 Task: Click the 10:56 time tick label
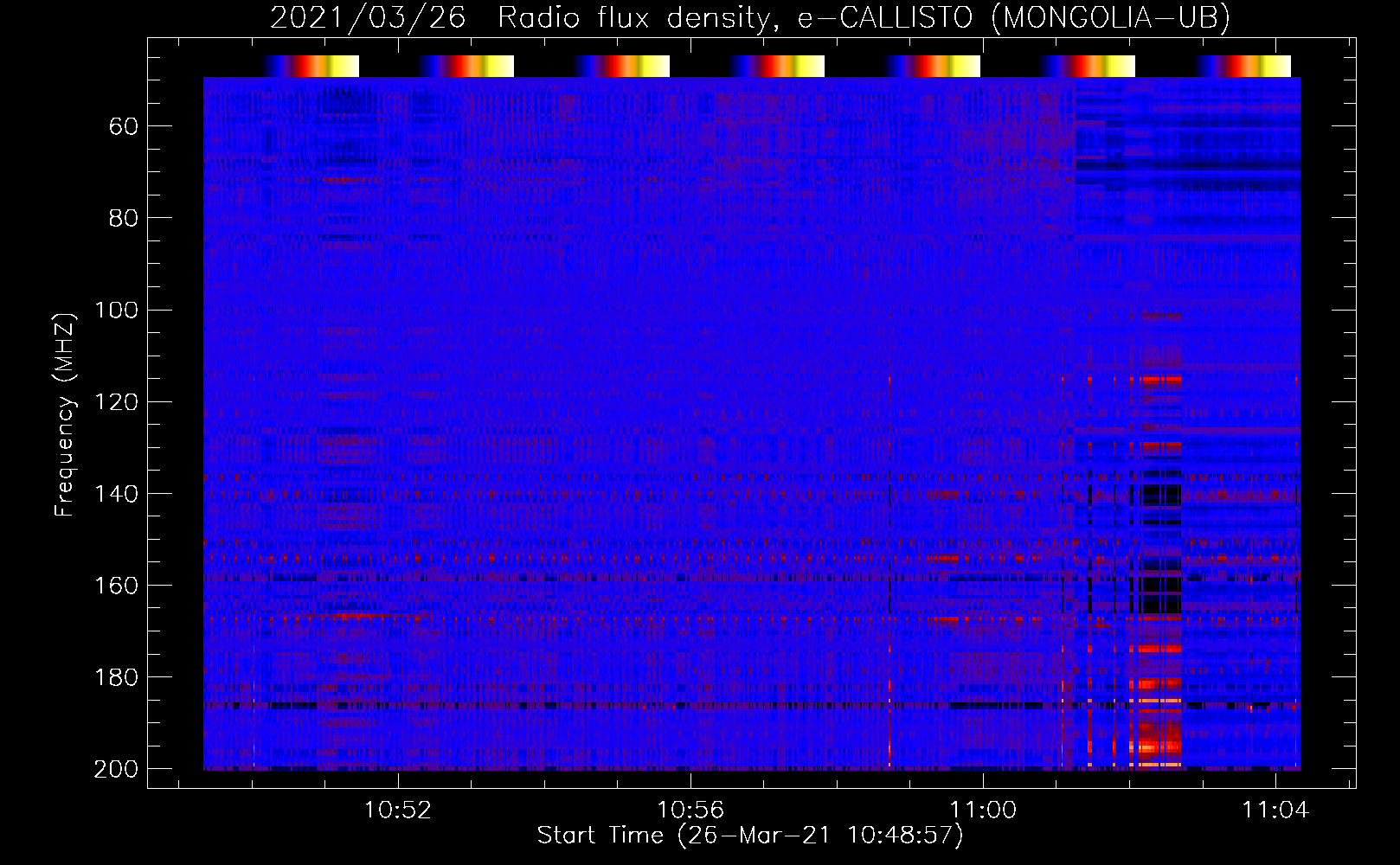[x=690, y=811]
